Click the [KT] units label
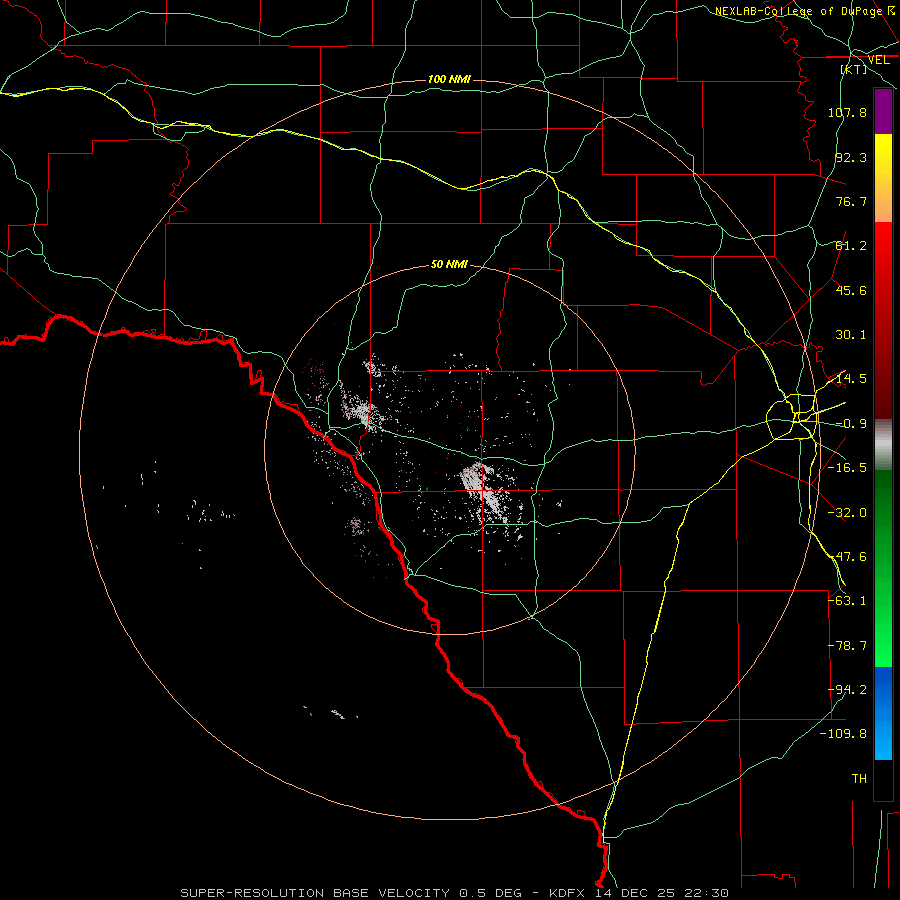This screenshot has width=900, height=900. tap(854, 69)
